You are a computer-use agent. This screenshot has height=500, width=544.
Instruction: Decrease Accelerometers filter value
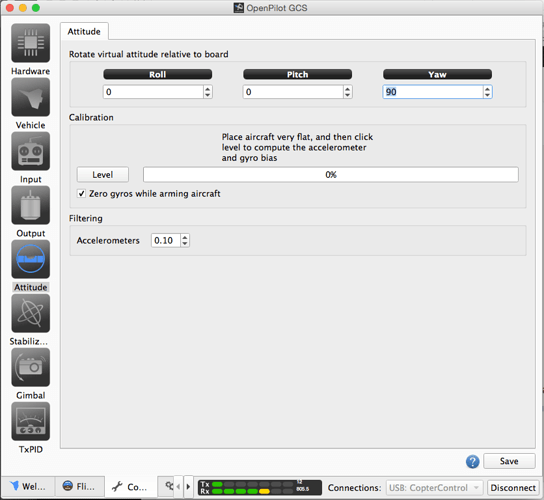(185, 244)
